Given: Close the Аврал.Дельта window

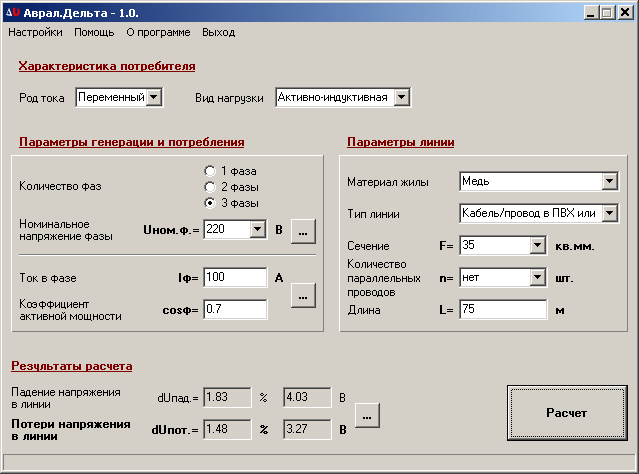Looking at the screenshot, I should pos(624,13).
